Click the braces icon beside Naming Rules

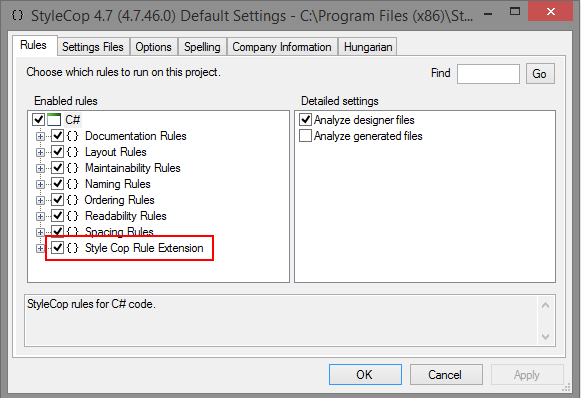tap(73, 184)
